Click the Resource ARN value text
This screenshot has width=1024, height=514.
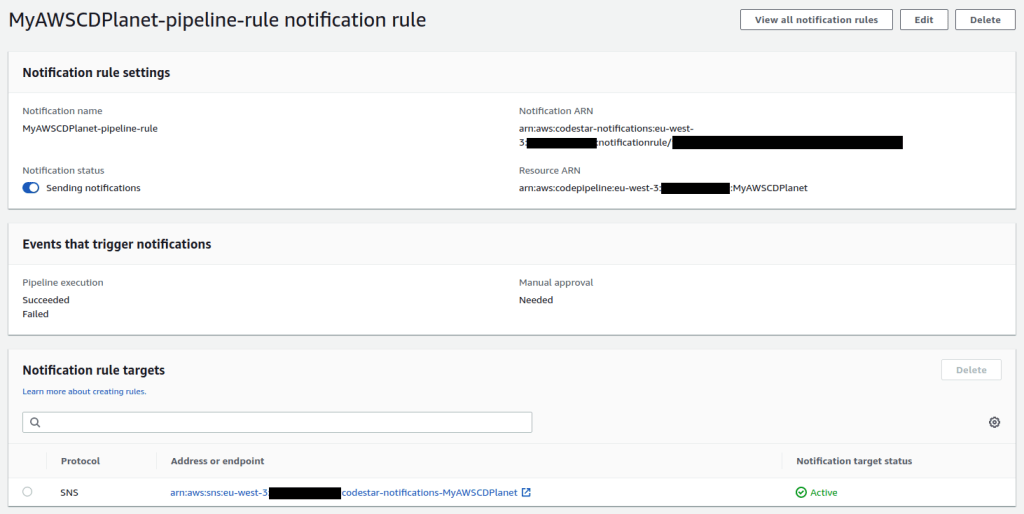point(663,188)
